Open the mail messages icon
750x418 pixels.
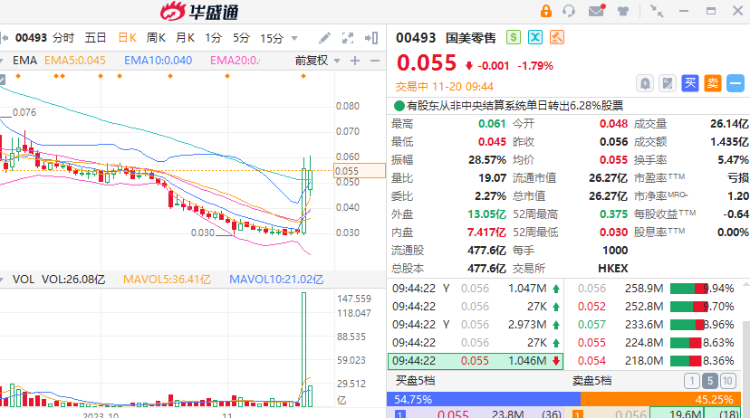596,11
